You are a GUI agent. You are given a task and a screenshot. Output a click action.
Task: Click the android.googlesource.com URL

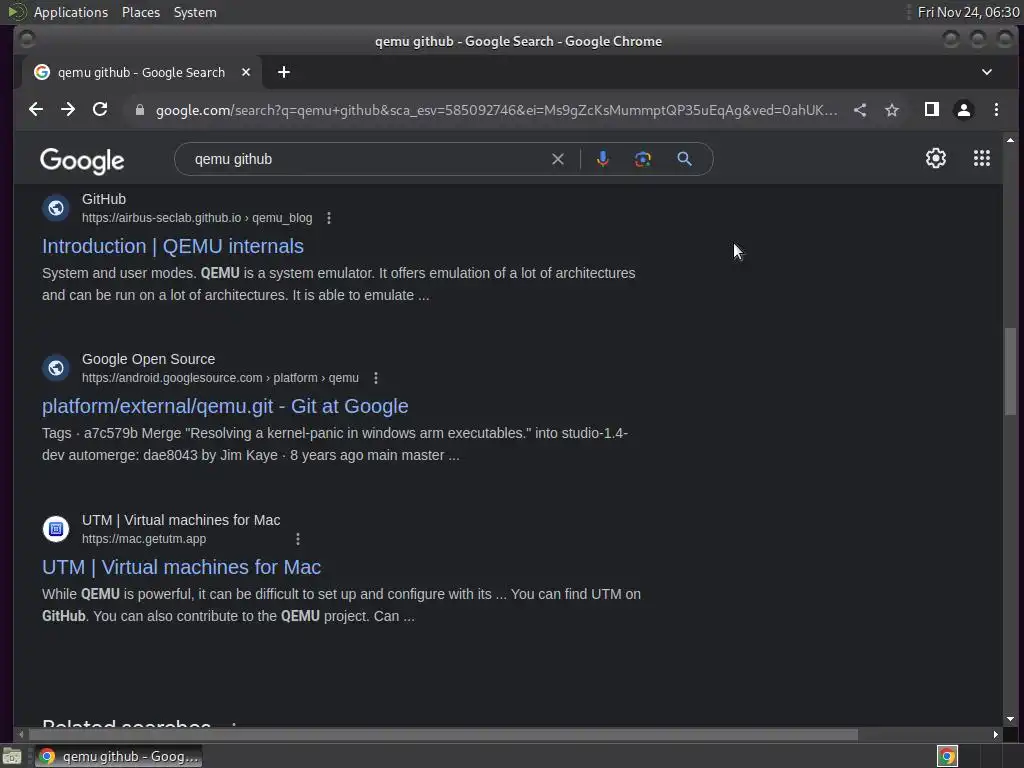(220, 378)
